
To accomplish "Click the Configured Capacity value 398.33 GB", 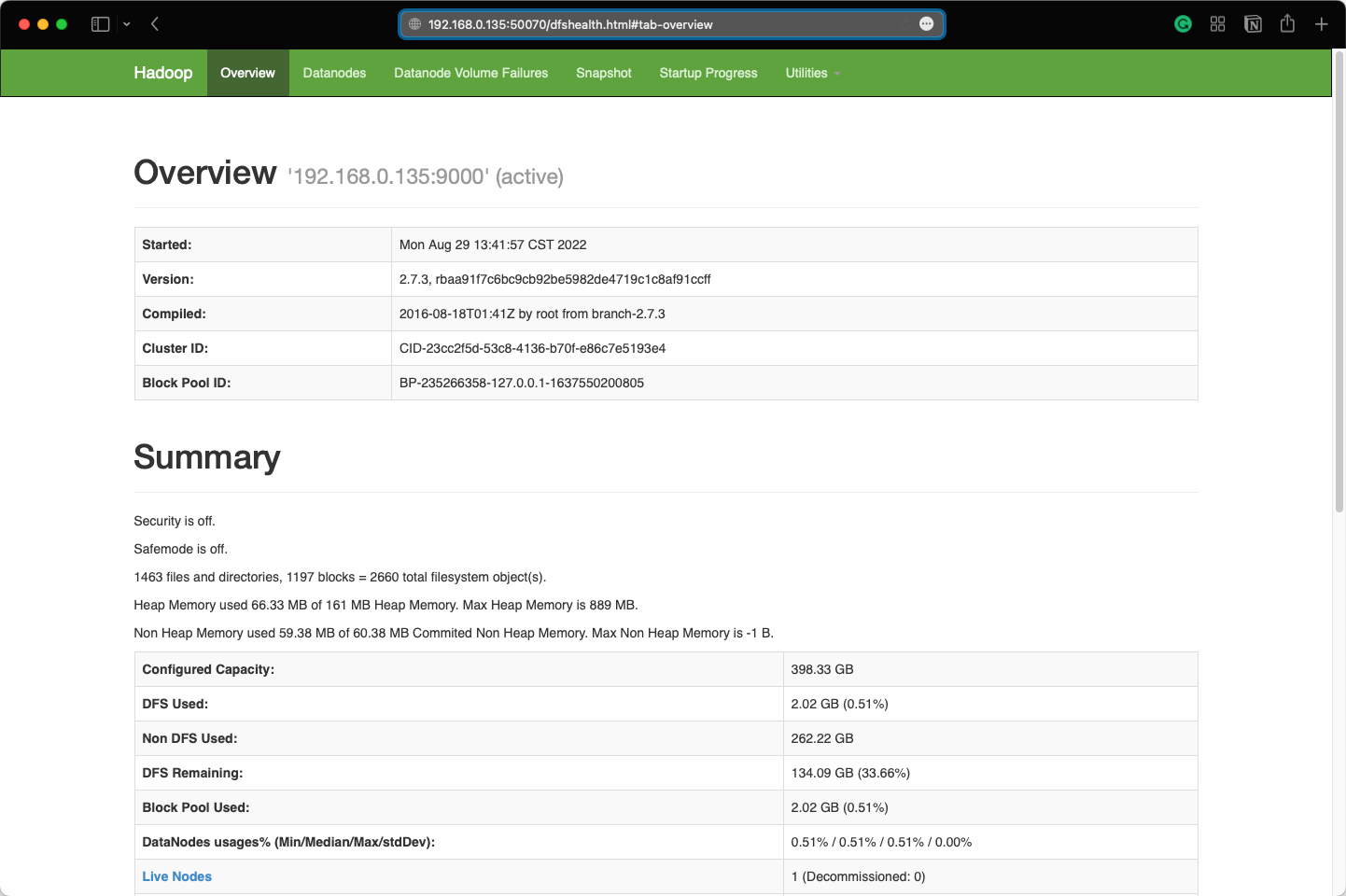I will tap(822, 669).
